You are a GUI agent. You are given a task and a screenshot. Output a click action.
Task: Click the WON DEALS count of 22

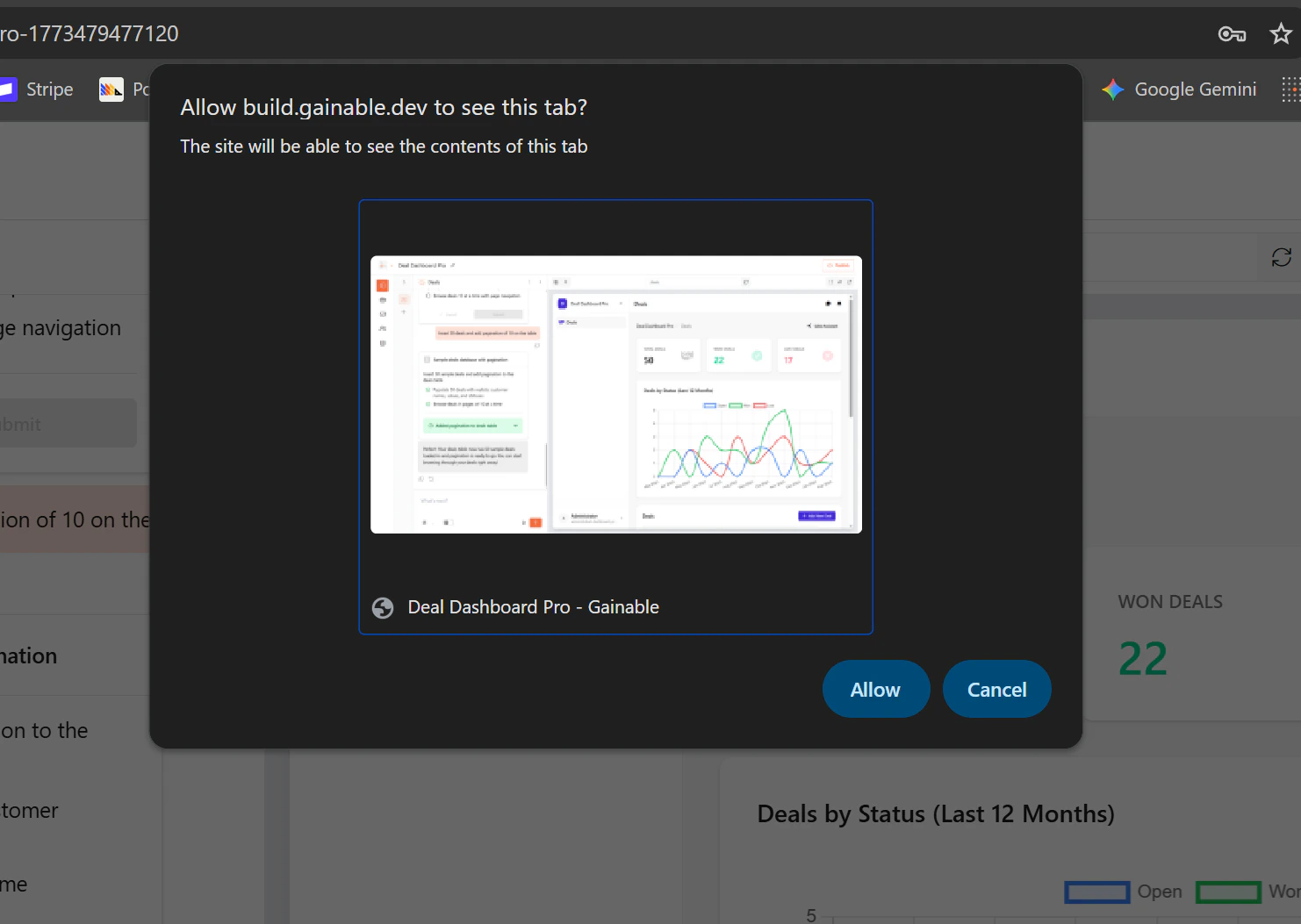click(1141, 658)
